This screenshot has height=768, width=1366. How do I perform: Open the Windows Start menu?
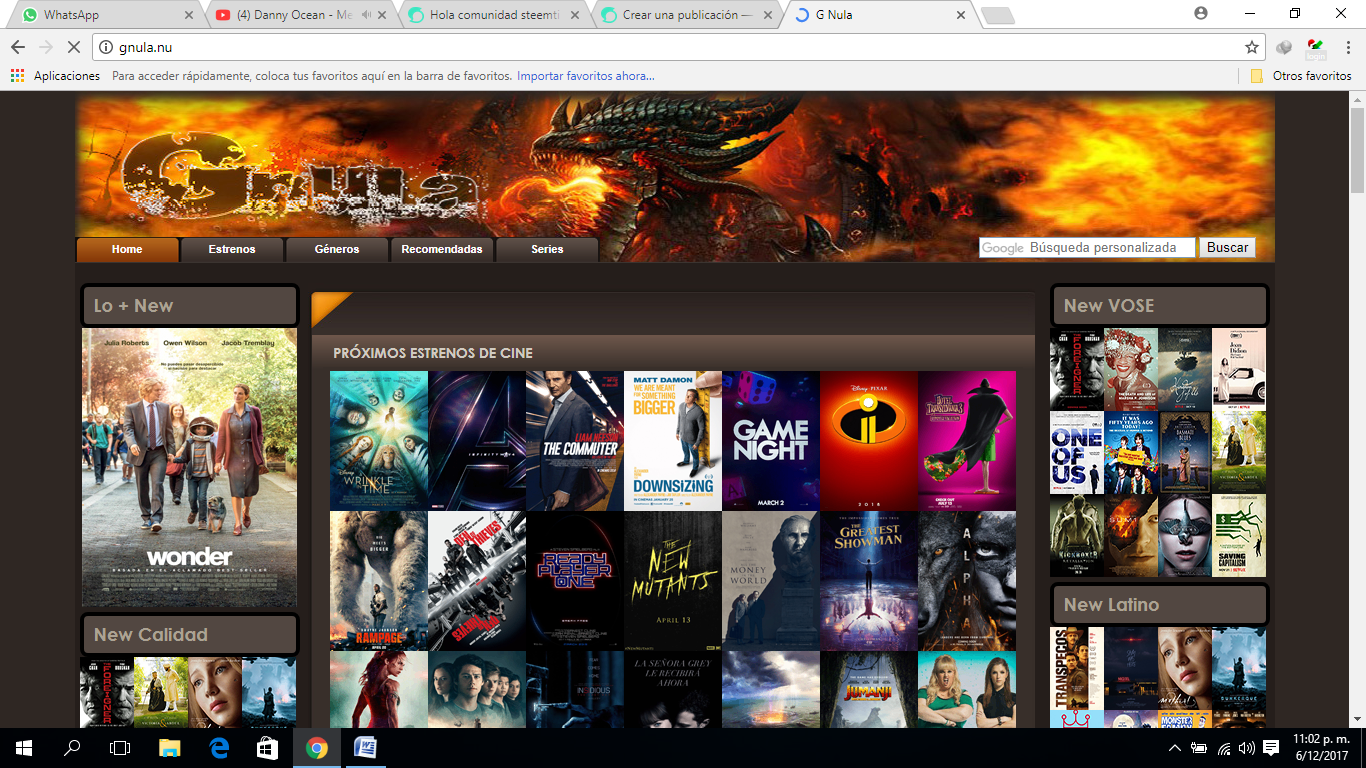pyautogui.click(x=24, y=748)
